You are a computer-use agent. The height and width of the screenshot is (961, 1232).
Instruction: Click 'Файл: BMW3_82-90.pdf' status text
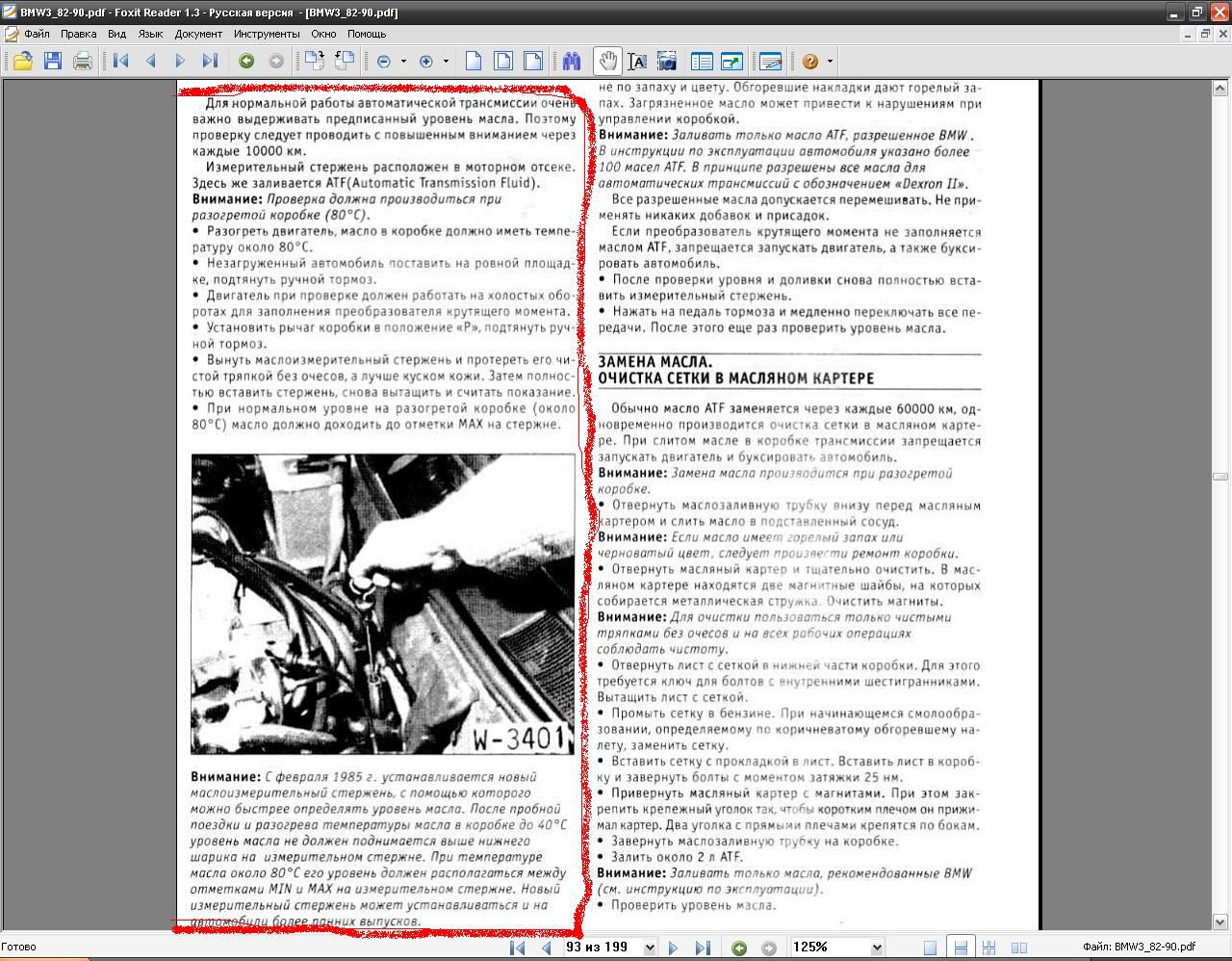1140,948
